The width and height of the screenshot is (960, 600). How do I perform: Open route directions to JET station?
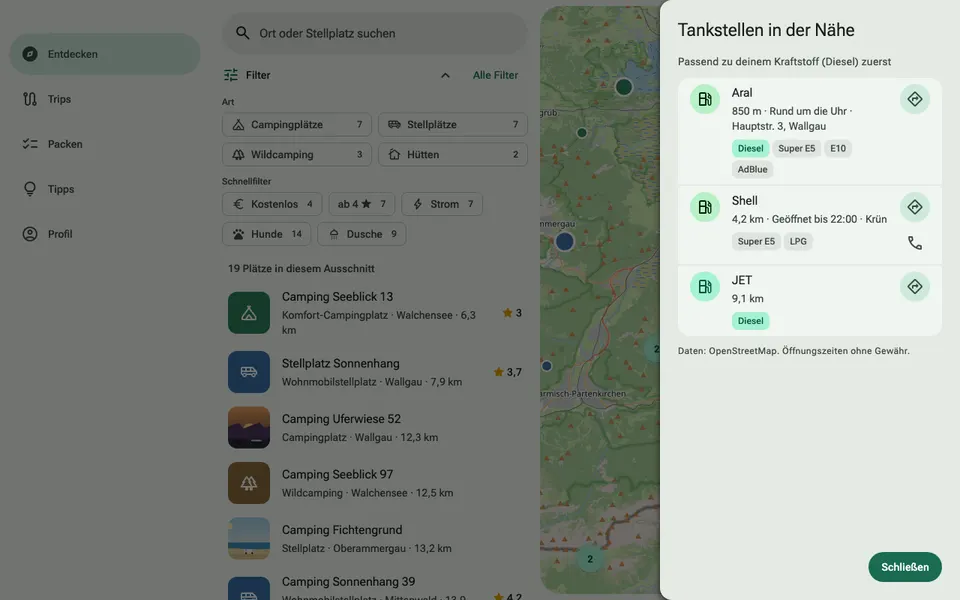[914, 287]
